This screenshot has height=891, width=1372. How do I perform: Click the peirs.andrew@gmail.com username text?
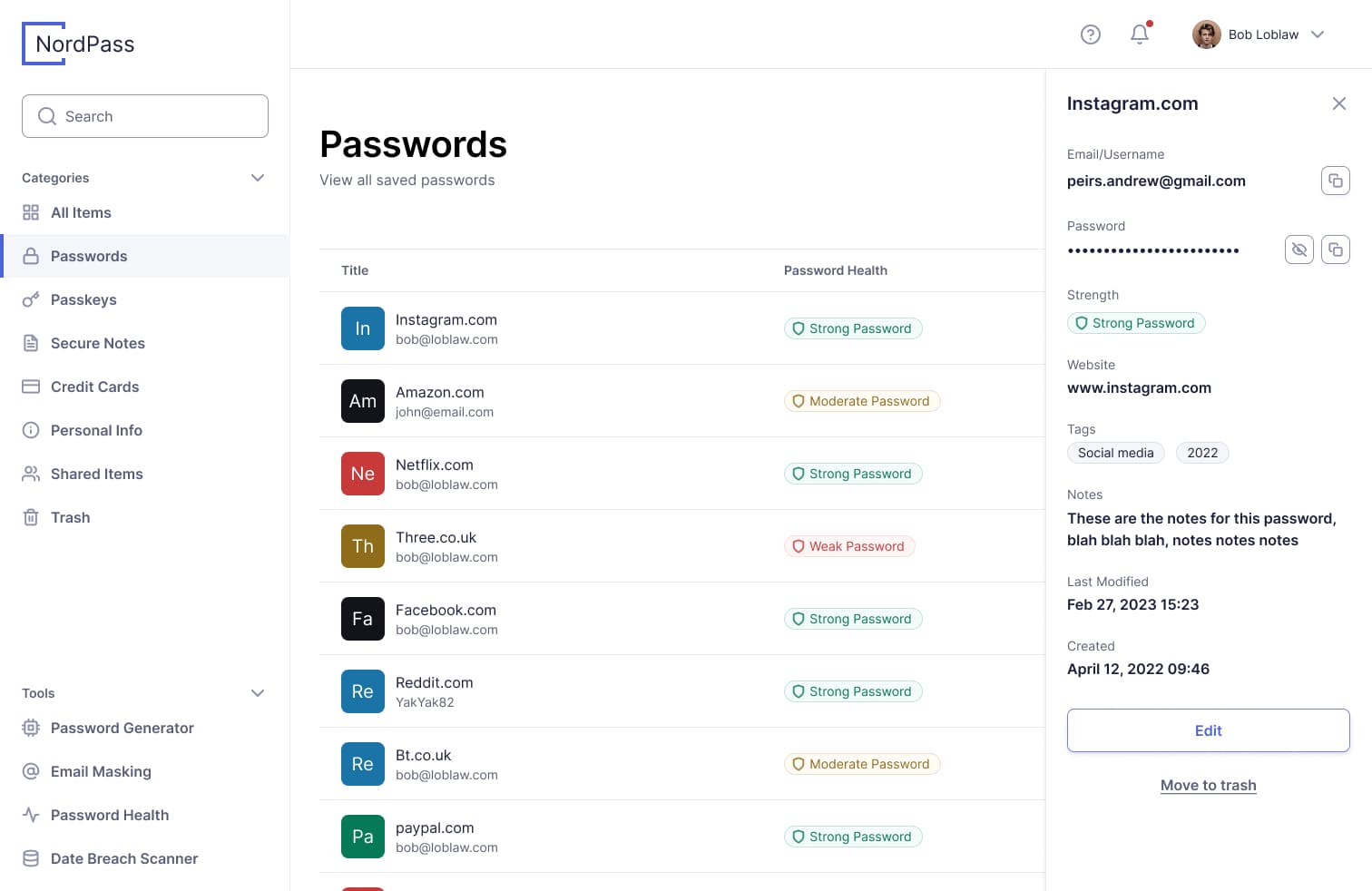(x=1156, y=181)
